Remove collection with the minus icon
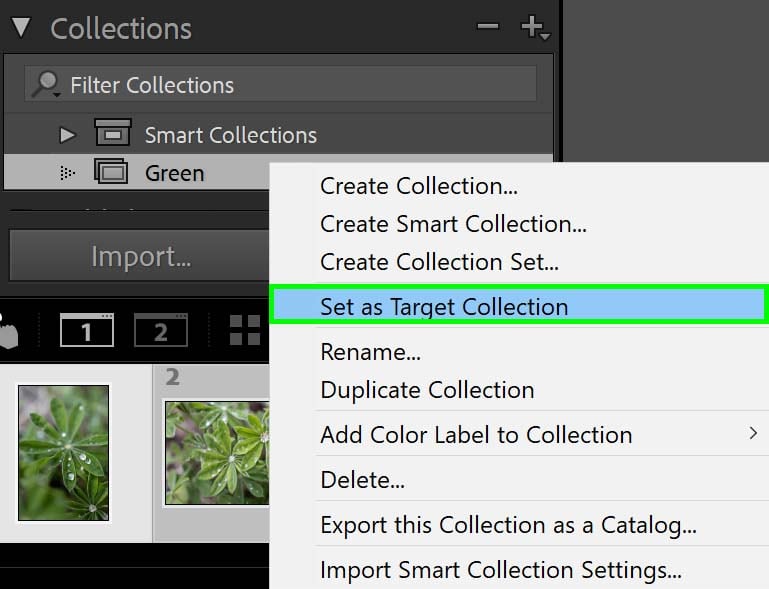This screenshot has height=589, width=769. click(x=488, y=26)
